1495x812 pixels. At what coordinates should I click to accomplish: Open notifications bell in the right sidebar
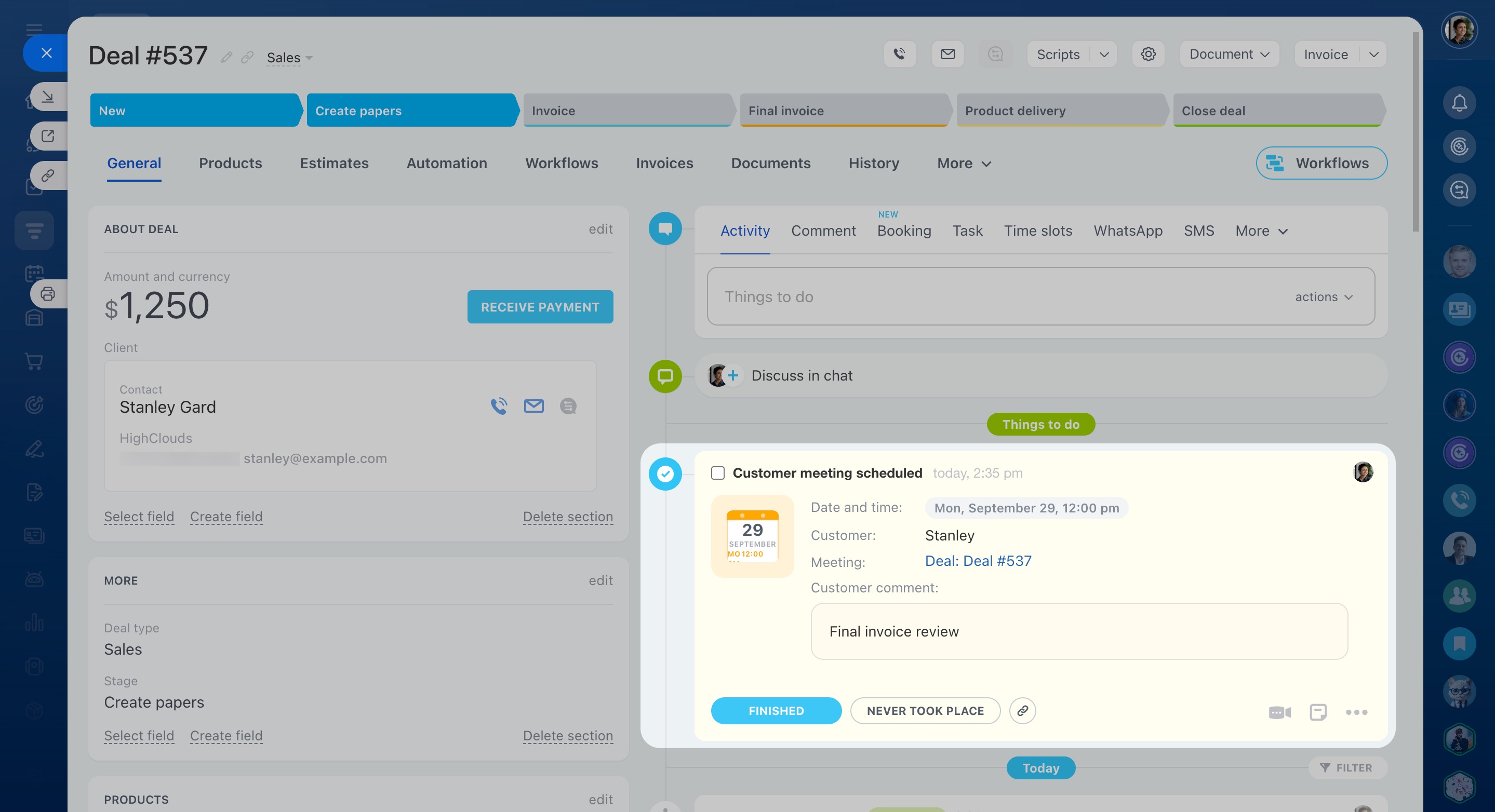pos(1459,103)
